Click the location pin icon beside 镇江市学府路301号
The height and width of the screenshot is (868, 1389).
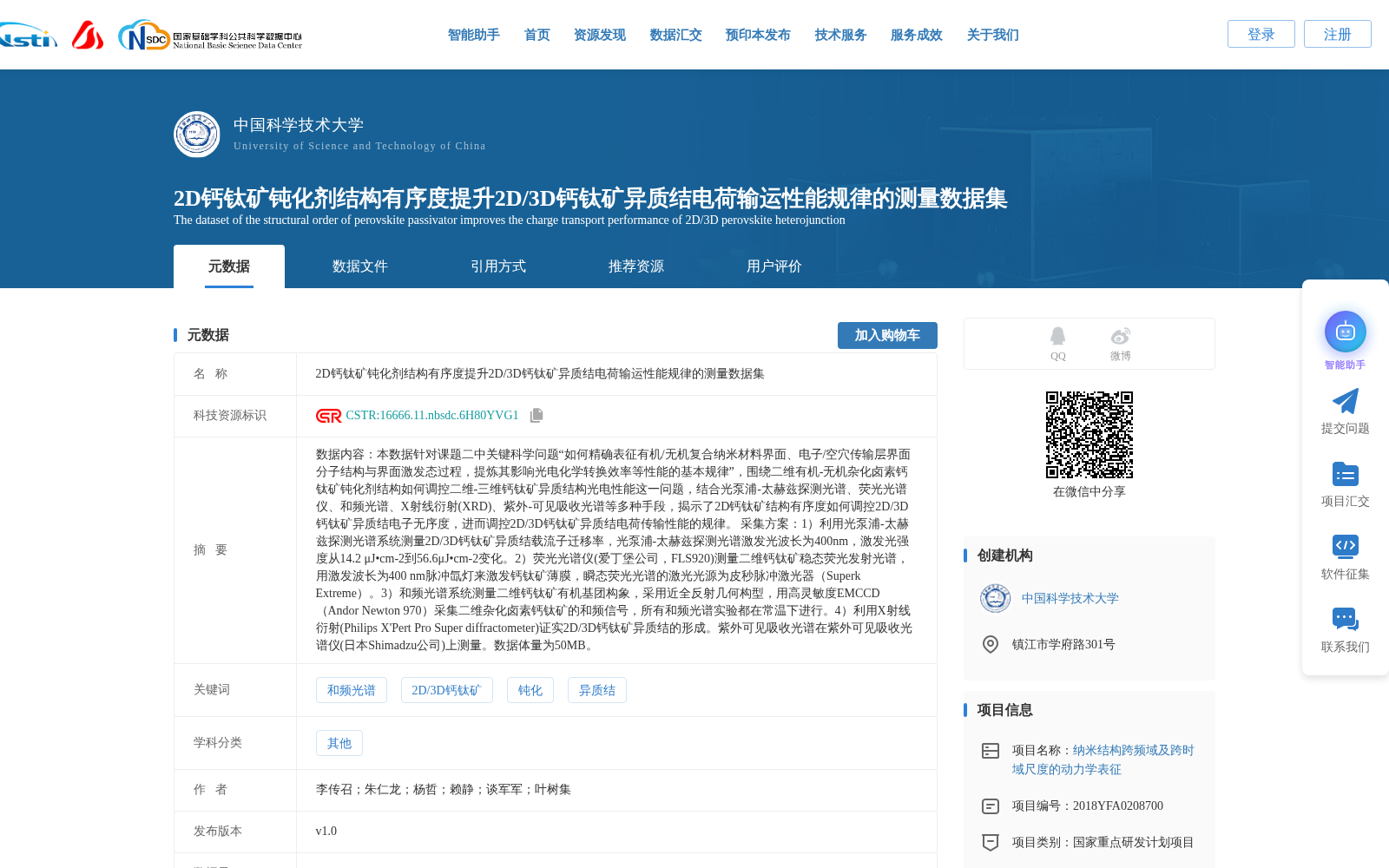pos(991,644)
